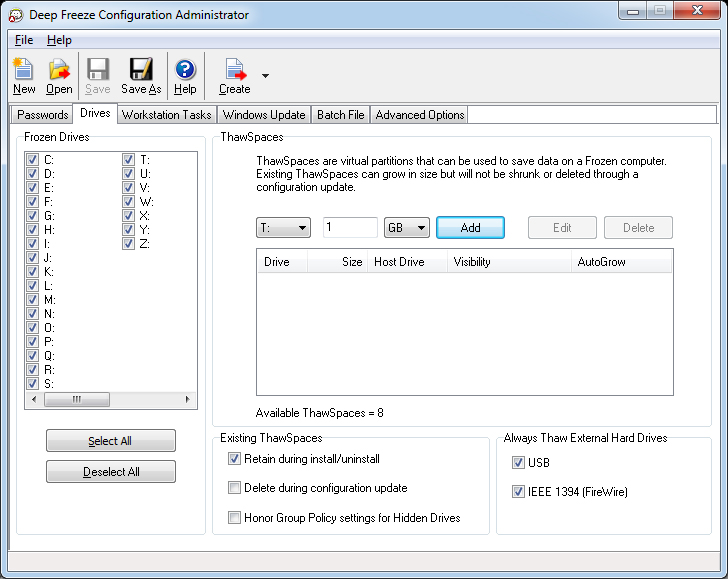Uncheck Retain during install/uninstall
The image size is (728, 579).
click(234, 459)
